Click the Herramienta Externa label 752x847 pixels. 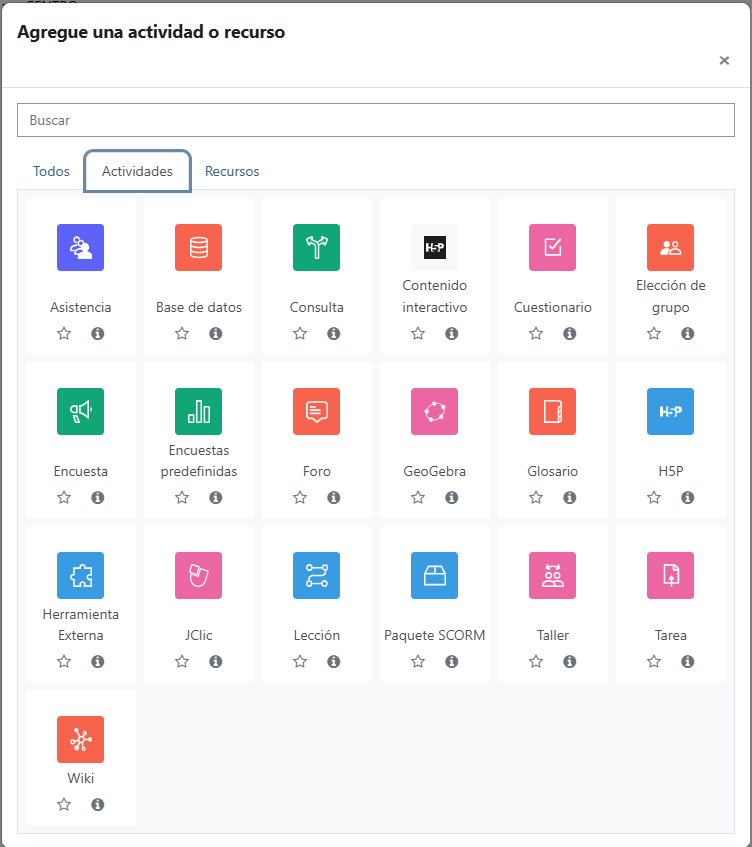[x=80, y=624]
